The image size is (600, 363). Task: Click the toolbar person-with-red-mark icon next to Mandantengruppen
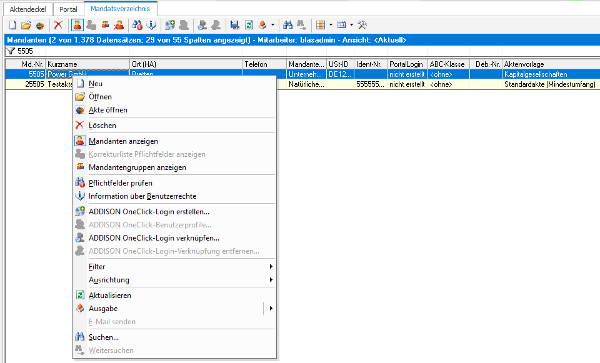[x=119, y=25]
